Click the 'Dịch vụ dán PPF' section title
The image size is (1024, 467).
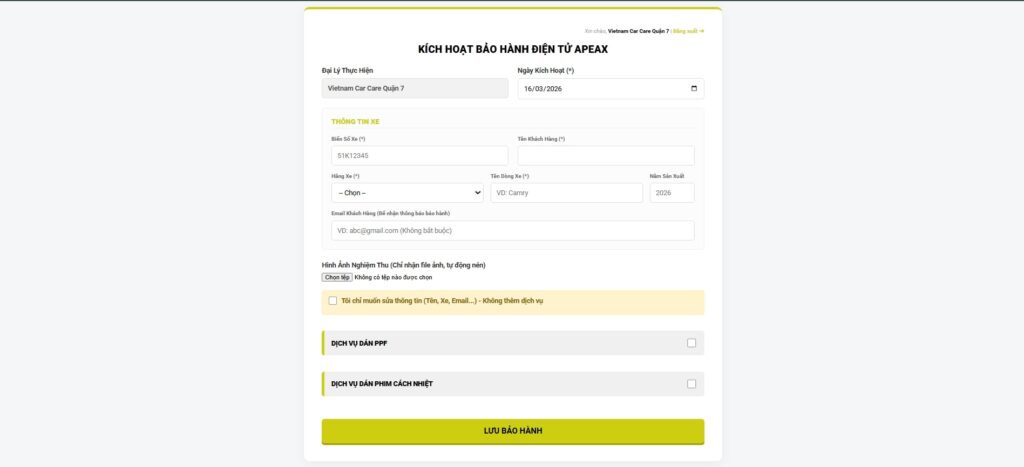click(359, 343)
